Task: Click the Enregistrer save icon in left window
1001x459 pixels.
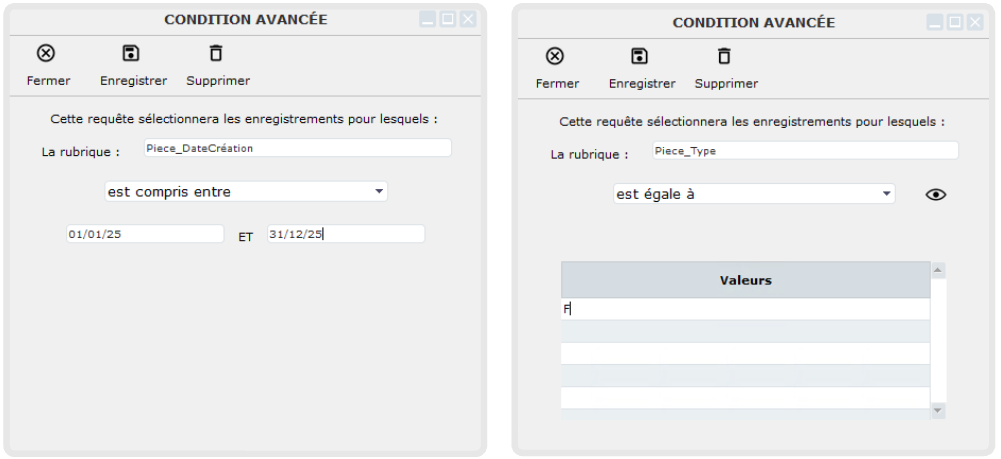Action: pyautogui.click(x=131, y=53)
